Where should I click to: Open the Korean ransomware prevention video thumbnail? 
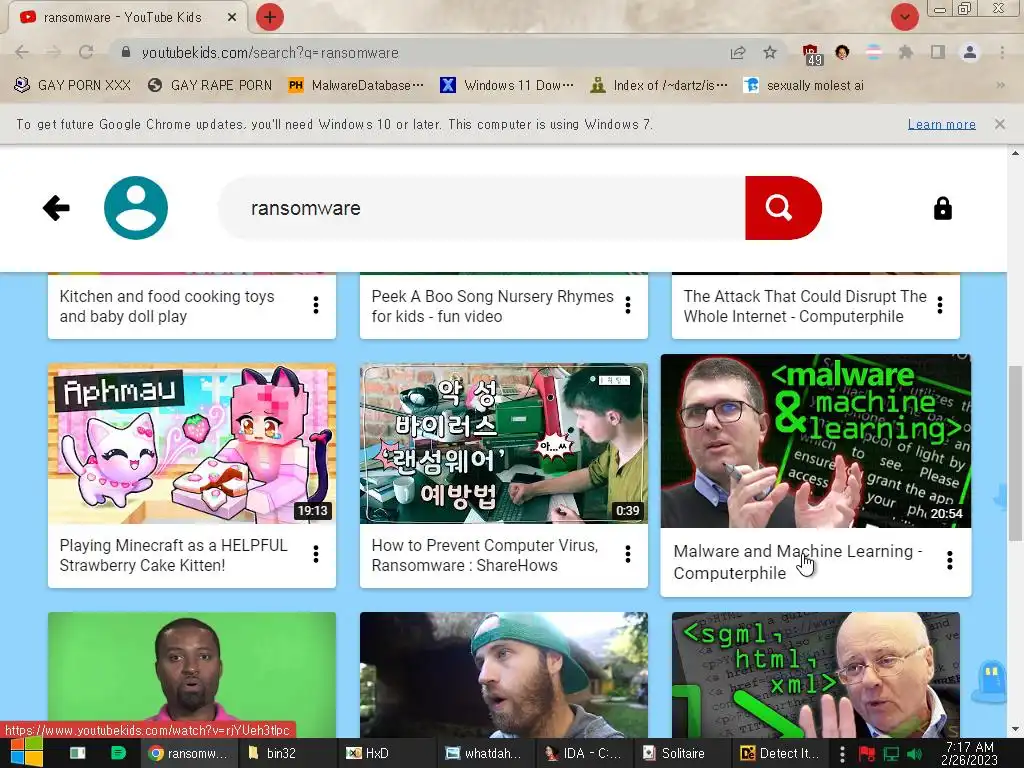click(504, 443)
